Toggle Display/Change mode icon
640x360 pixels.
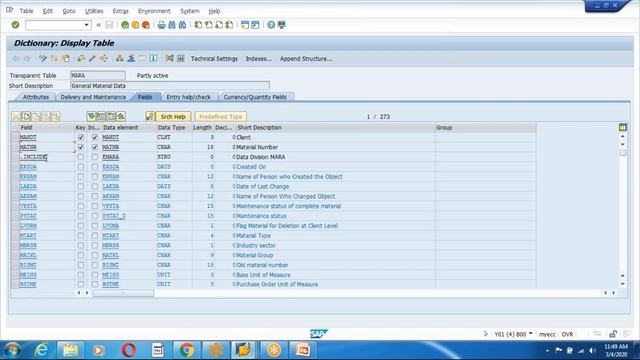tap(42, 59)
